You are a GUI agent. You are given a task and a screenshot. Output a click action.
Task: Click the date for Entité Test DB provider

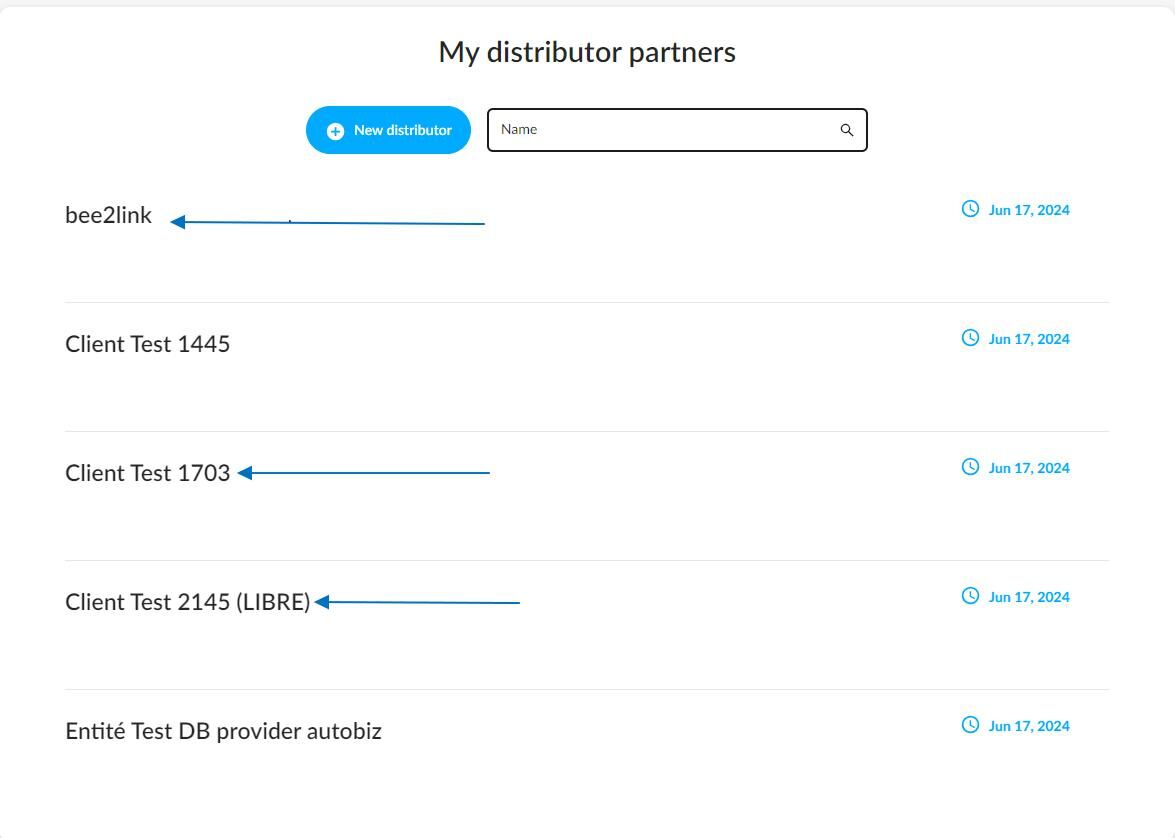1029,726
